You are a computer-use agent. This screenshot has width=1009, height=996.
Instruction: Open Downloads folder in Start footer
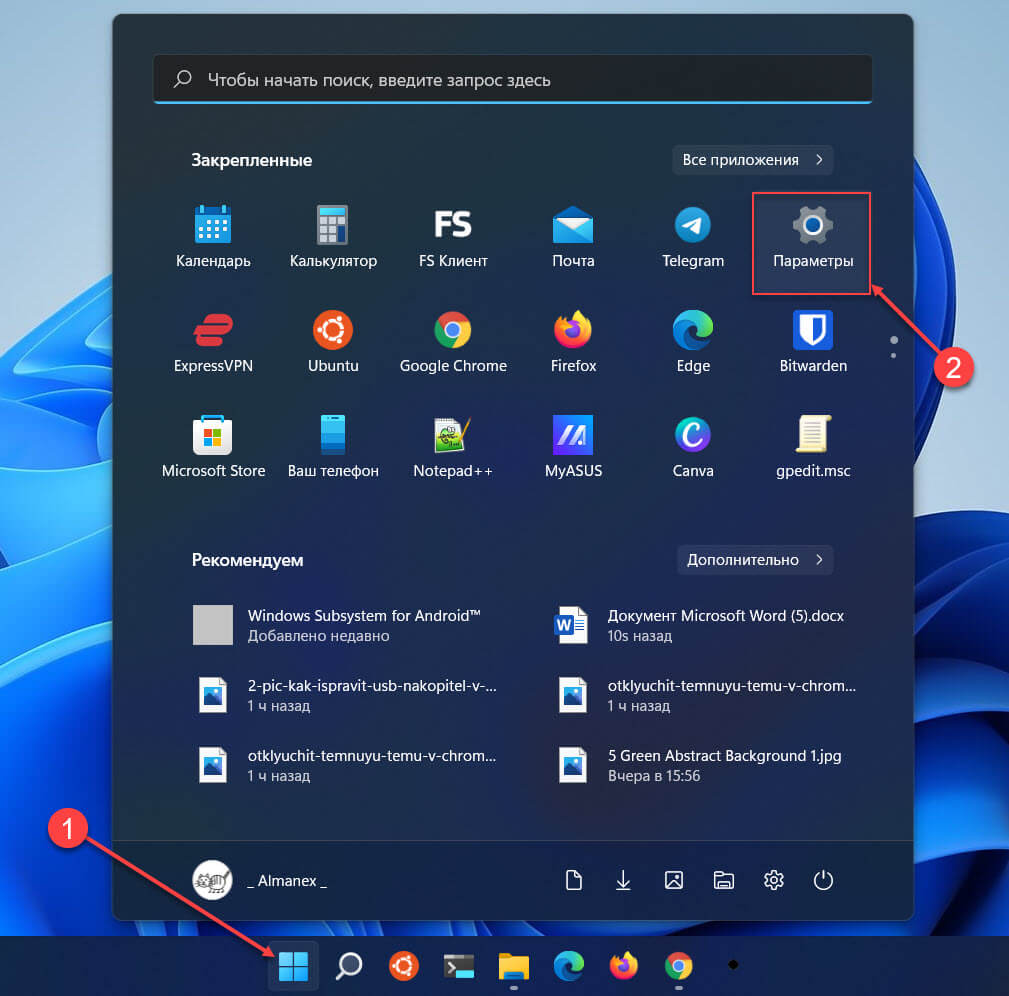(x=623, y=880)
